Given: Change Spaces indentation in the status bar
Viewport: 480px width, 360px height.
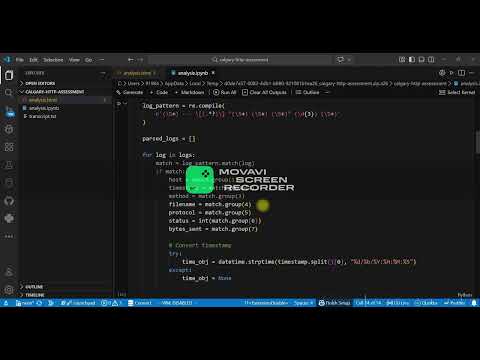Looking at the screenshot, I should tap(304, 303).
